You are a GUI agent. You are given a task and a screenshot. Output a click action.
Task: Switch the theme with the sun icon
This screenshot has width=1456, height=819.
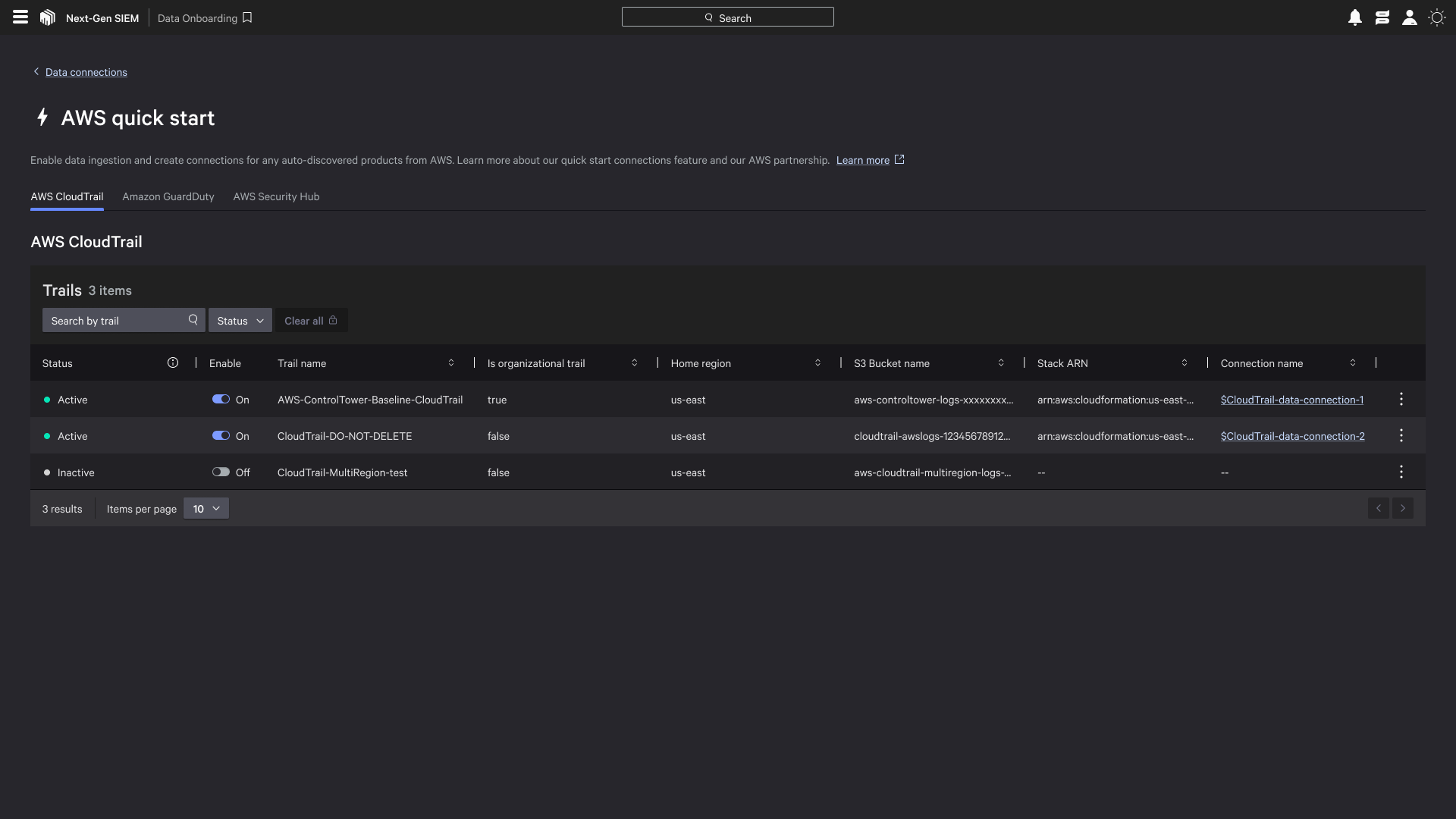point(1437,17)
